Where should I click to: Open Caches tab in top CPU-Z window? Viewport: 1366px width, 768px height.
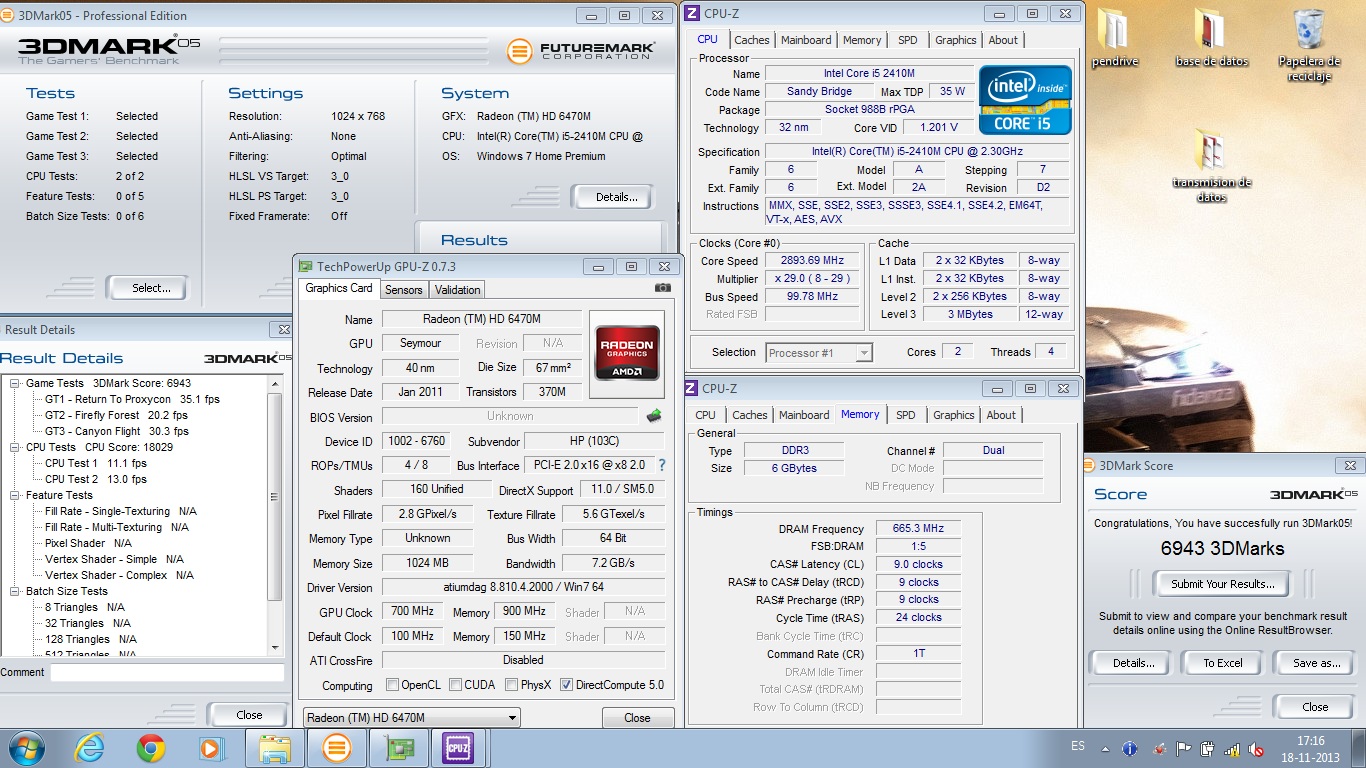751,40
